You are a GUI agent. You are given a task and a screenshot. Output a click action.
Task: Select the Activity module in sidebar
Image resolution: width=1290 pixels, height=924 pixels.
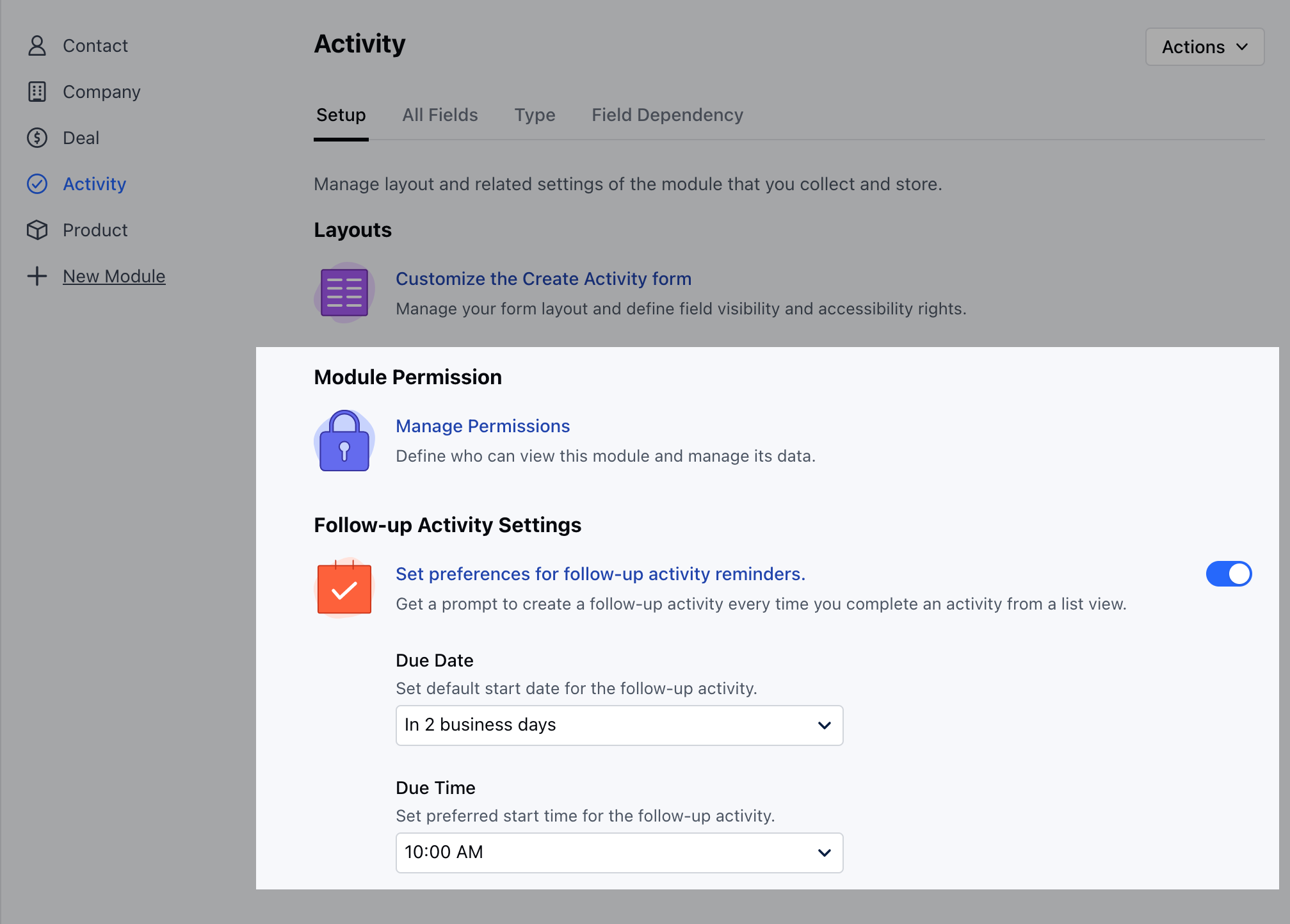94,184
